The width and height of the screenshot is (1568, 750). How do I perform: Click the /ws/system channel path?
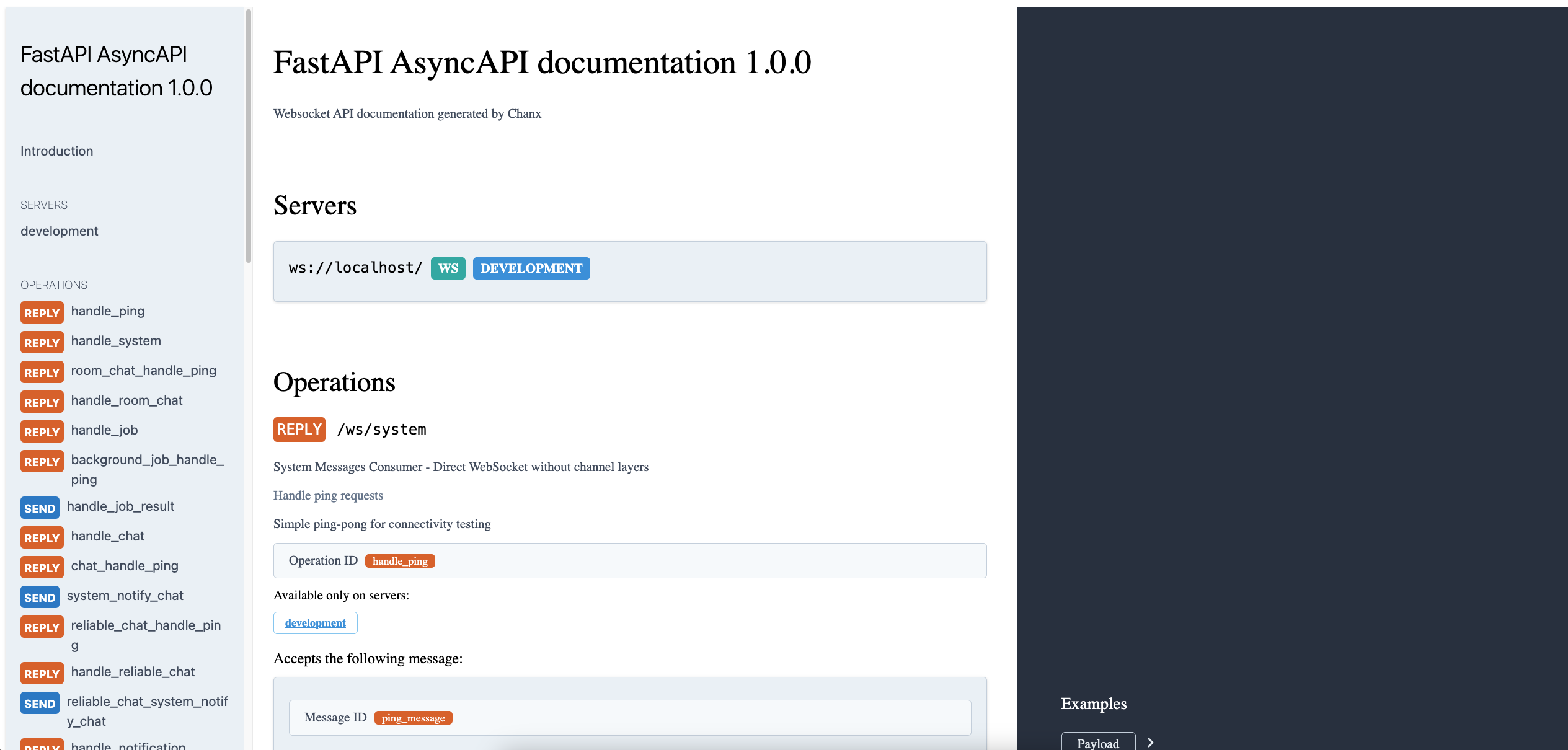(381, 430)
